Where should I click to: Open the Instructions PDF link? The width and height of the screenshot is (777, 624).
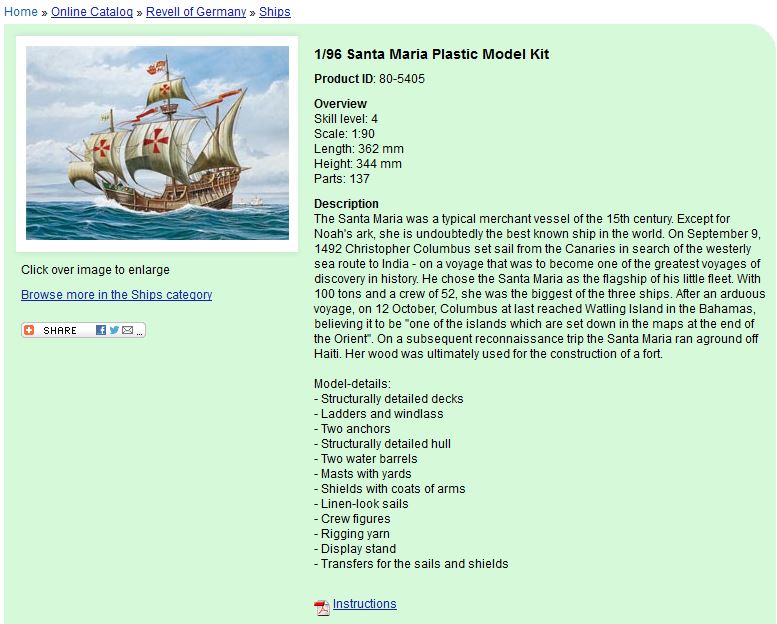[364, 604]
